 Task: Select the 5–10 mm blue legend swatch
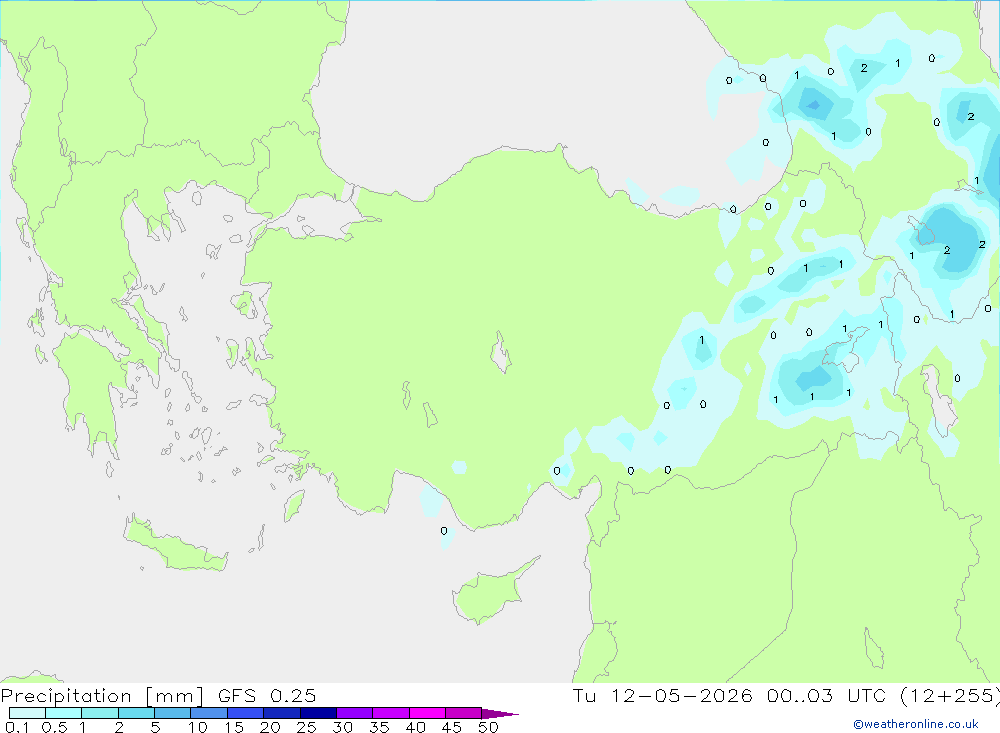173,713
